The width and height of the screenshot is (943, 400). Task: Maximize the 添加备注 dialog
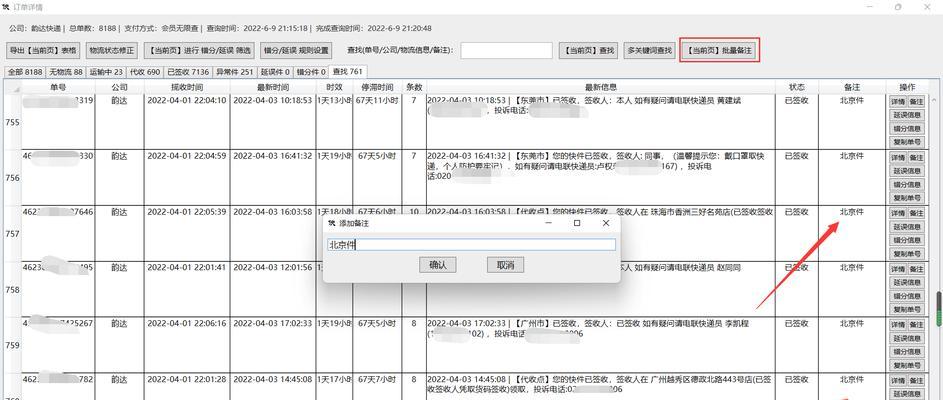pos(577,223)
